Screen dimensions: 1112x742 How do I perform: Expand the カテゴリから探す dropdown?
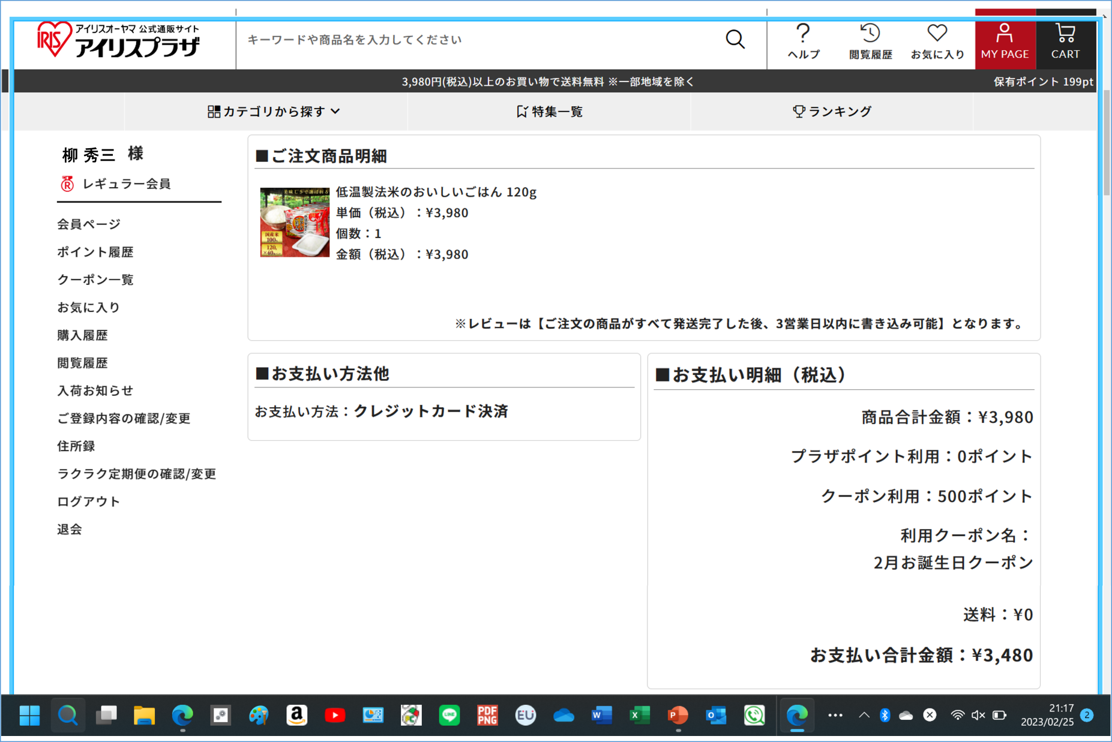click(x=274, y=112)
